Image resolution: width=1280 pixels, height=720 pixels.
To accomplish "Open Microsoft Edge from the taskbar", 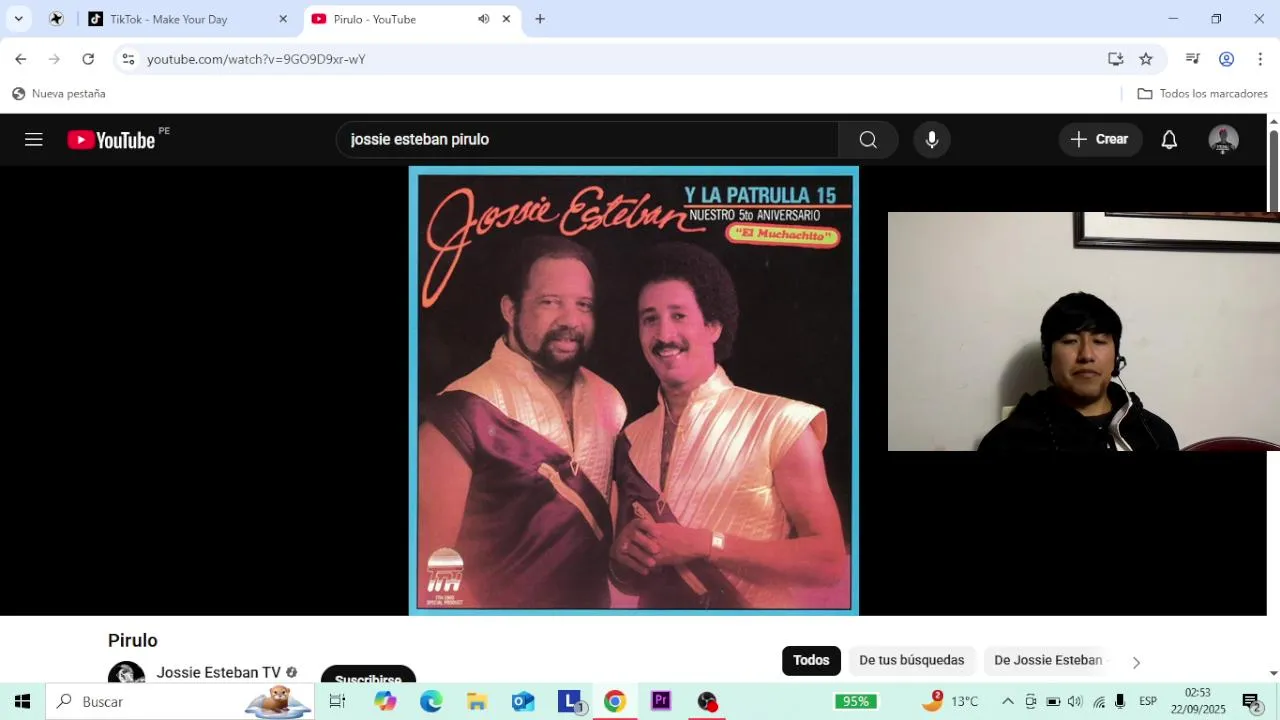I will coord(431,702).
